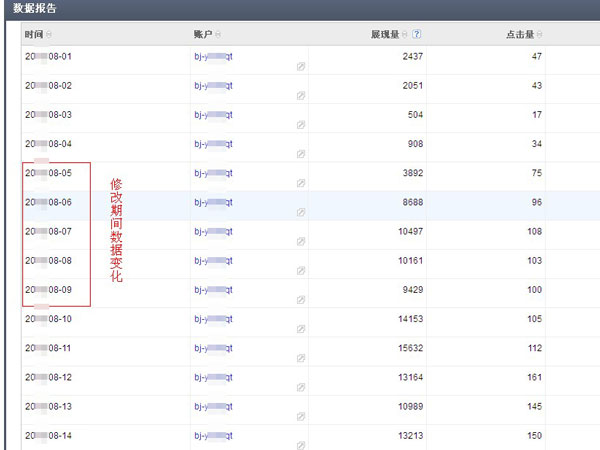Click the edit icon in the 08-05 row
Viewport: 600px width, 450px height.
[301, 184]
